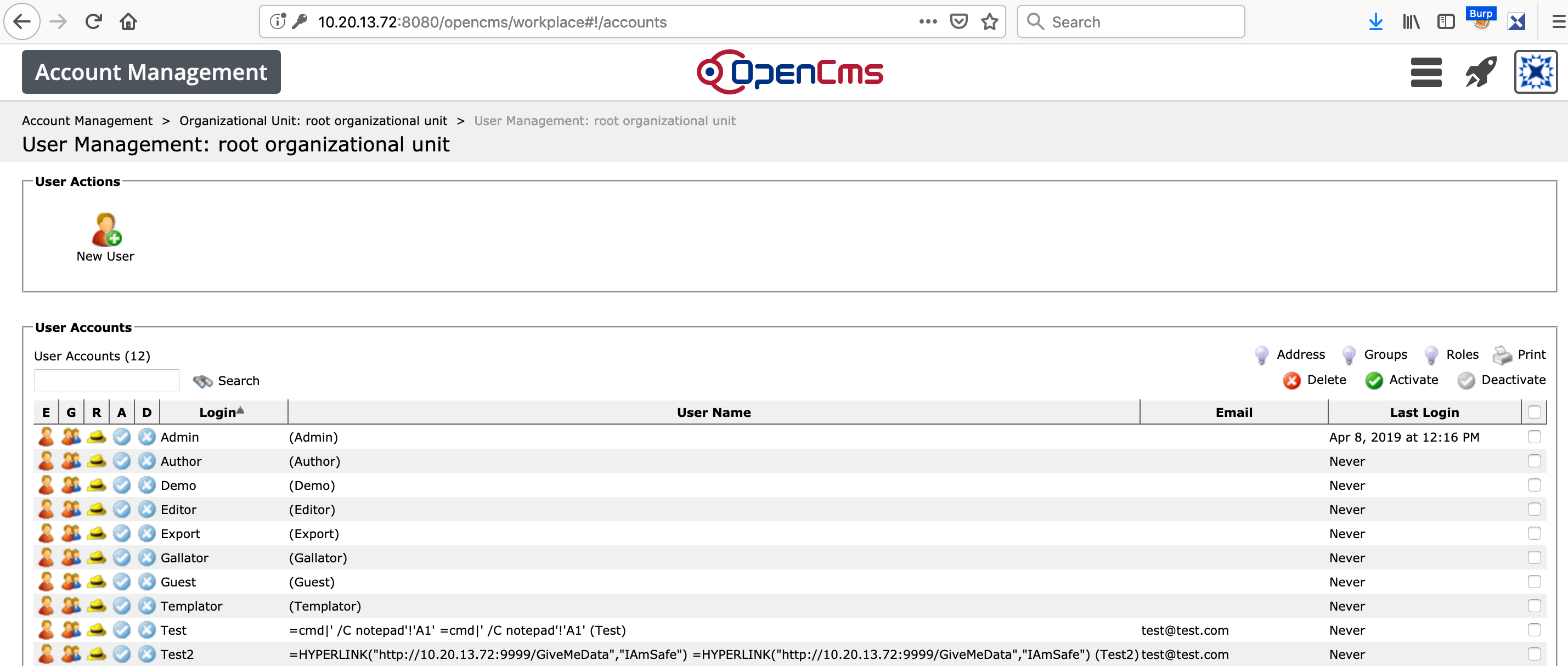Check the Admin row checkbox
Screen dimensions: 1568x666
point(1534,437)
